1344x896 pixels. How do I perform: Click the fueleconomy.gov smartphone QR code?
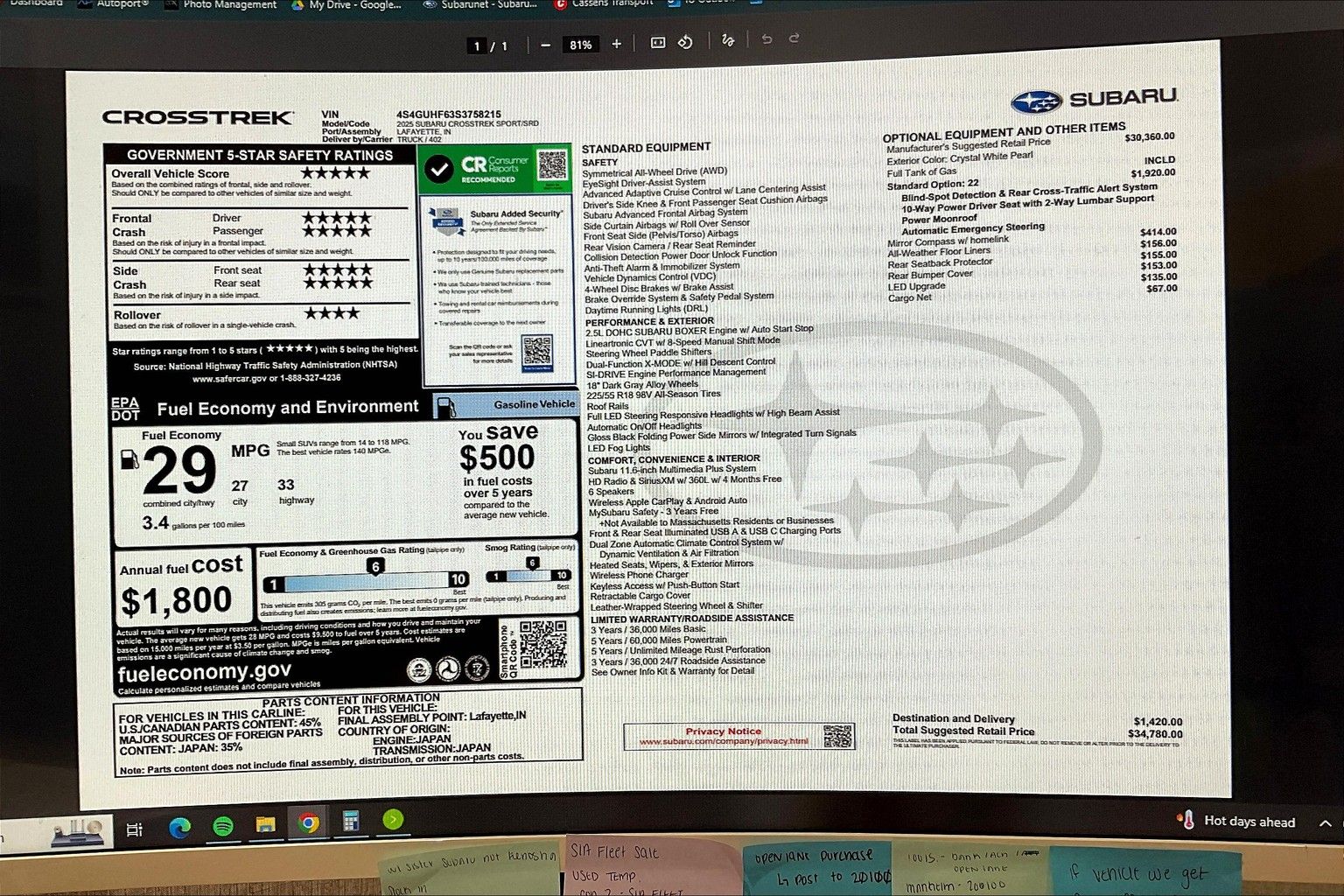[x=542, y=645]
